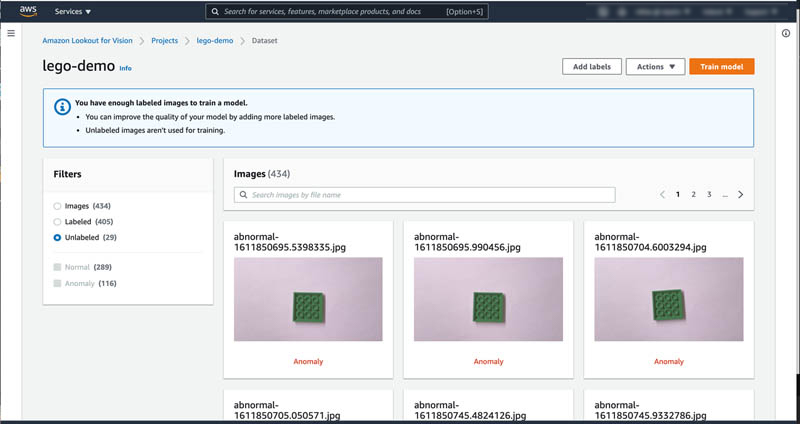The image size is (800, 424).
Task: Go to page 1 of images
Action: tap(678, 194)
